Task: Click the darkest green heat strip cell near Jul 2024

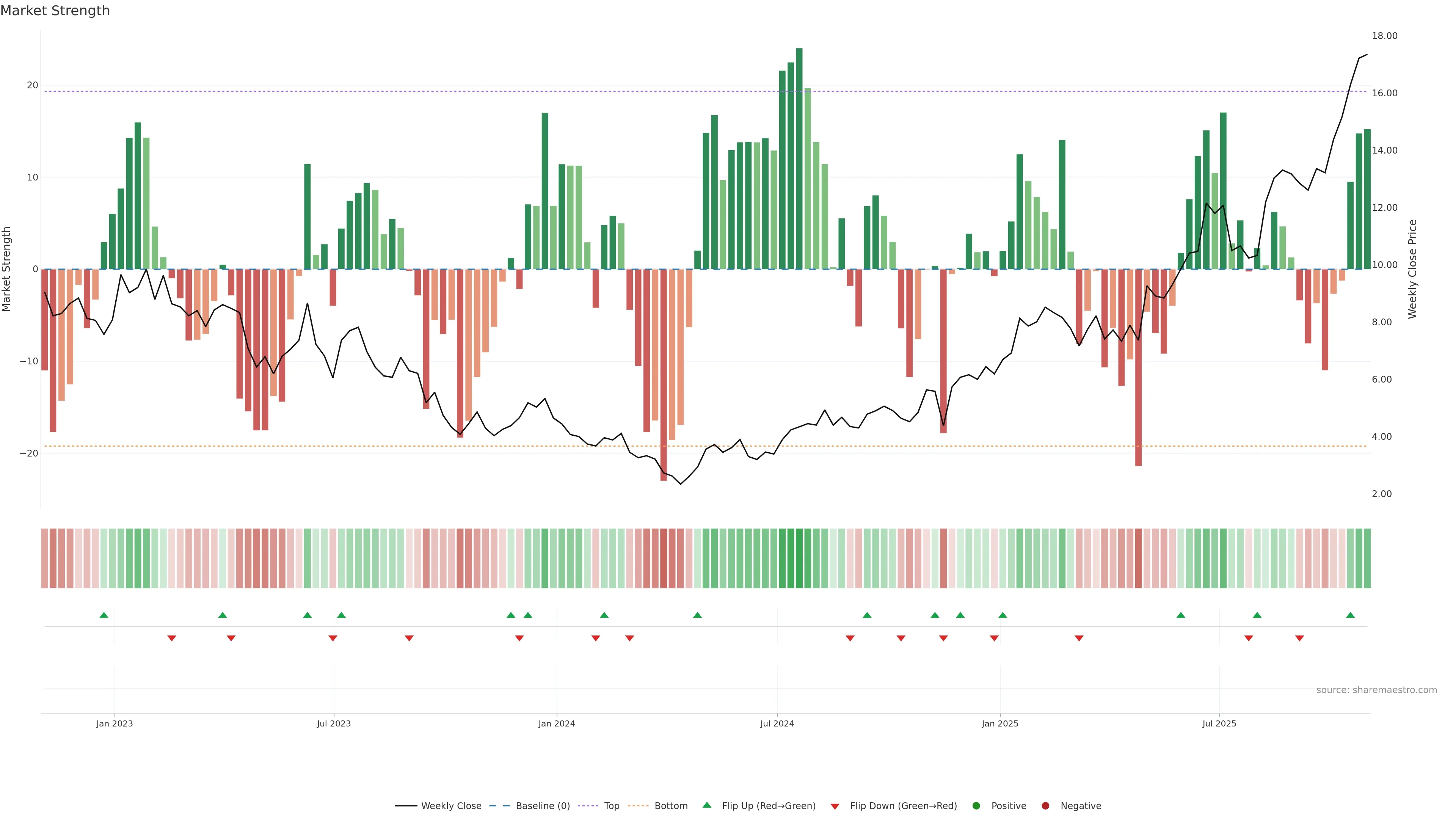Action: coord(799,558)
